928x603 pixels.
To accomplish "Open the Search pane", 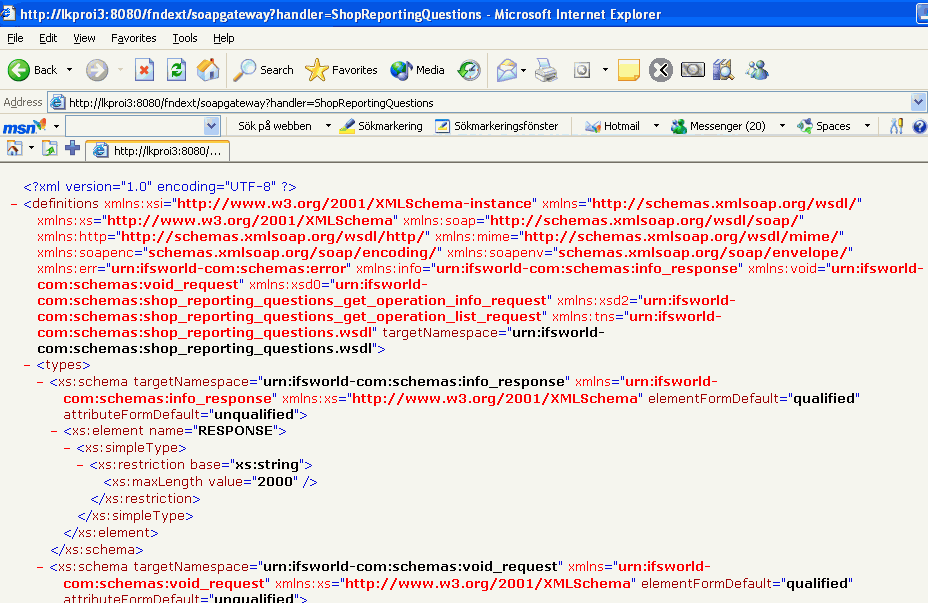I will click(264, 70).
